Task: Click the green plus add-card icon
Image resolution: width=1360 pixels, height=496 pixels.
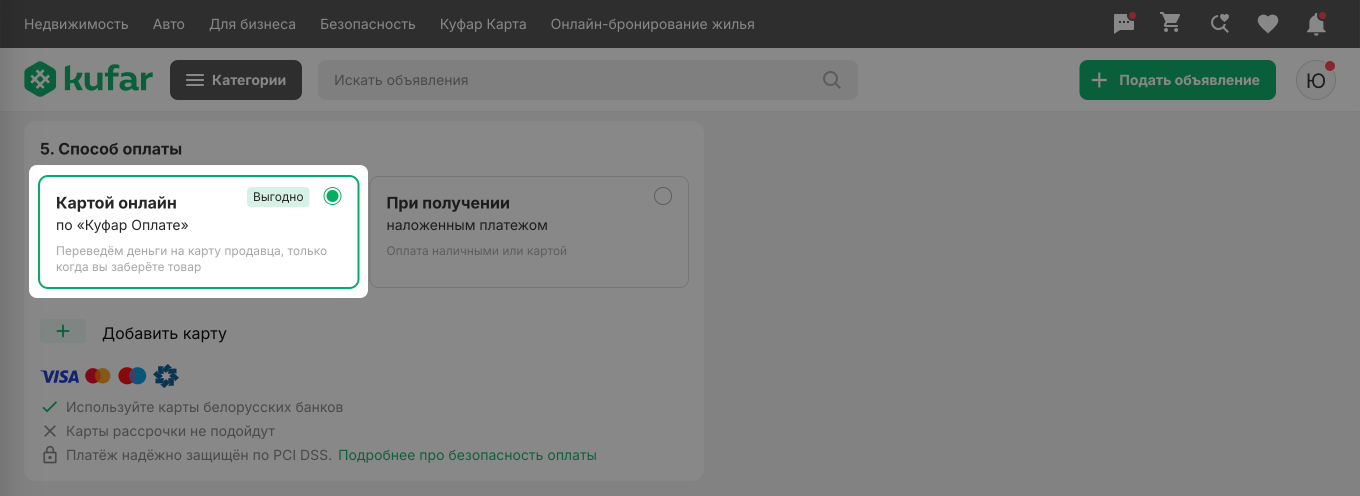Action: click(63, 332)
